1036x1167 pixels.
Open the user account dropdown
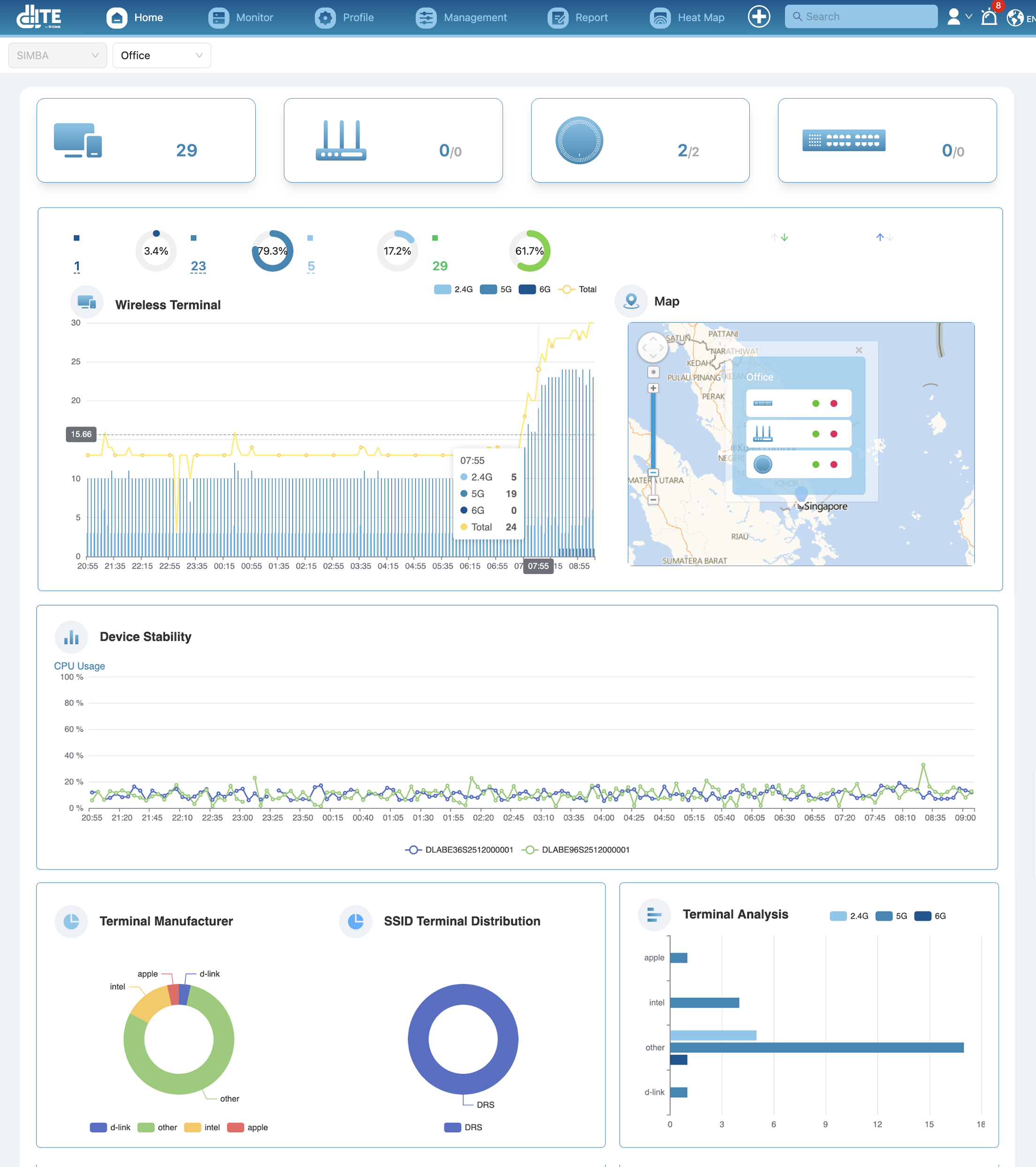[959, 17]
